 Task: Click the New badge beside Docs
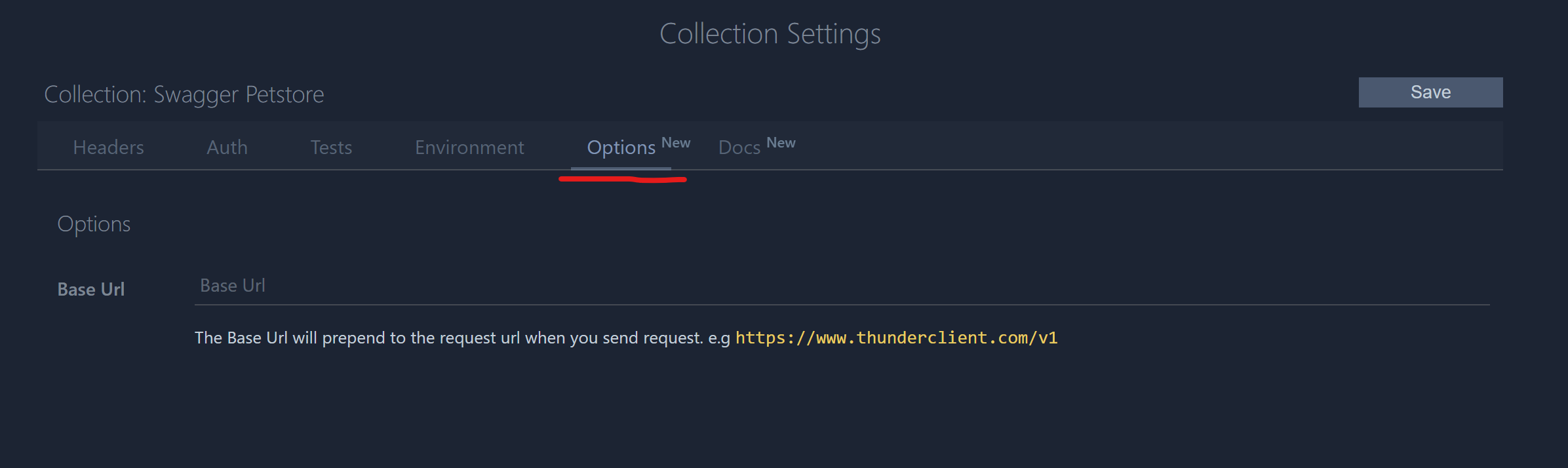pos(780,142)
